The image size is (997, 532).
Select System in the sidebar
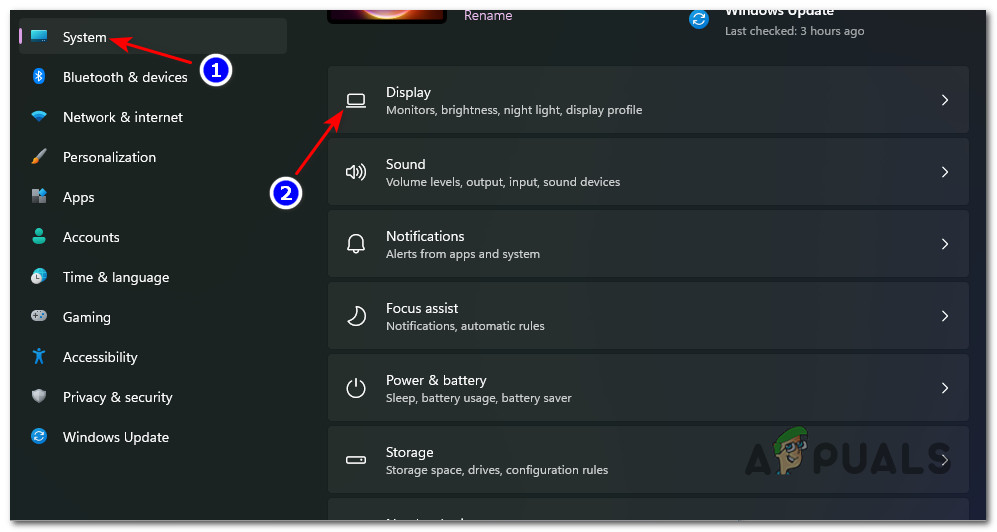point(85,37)
